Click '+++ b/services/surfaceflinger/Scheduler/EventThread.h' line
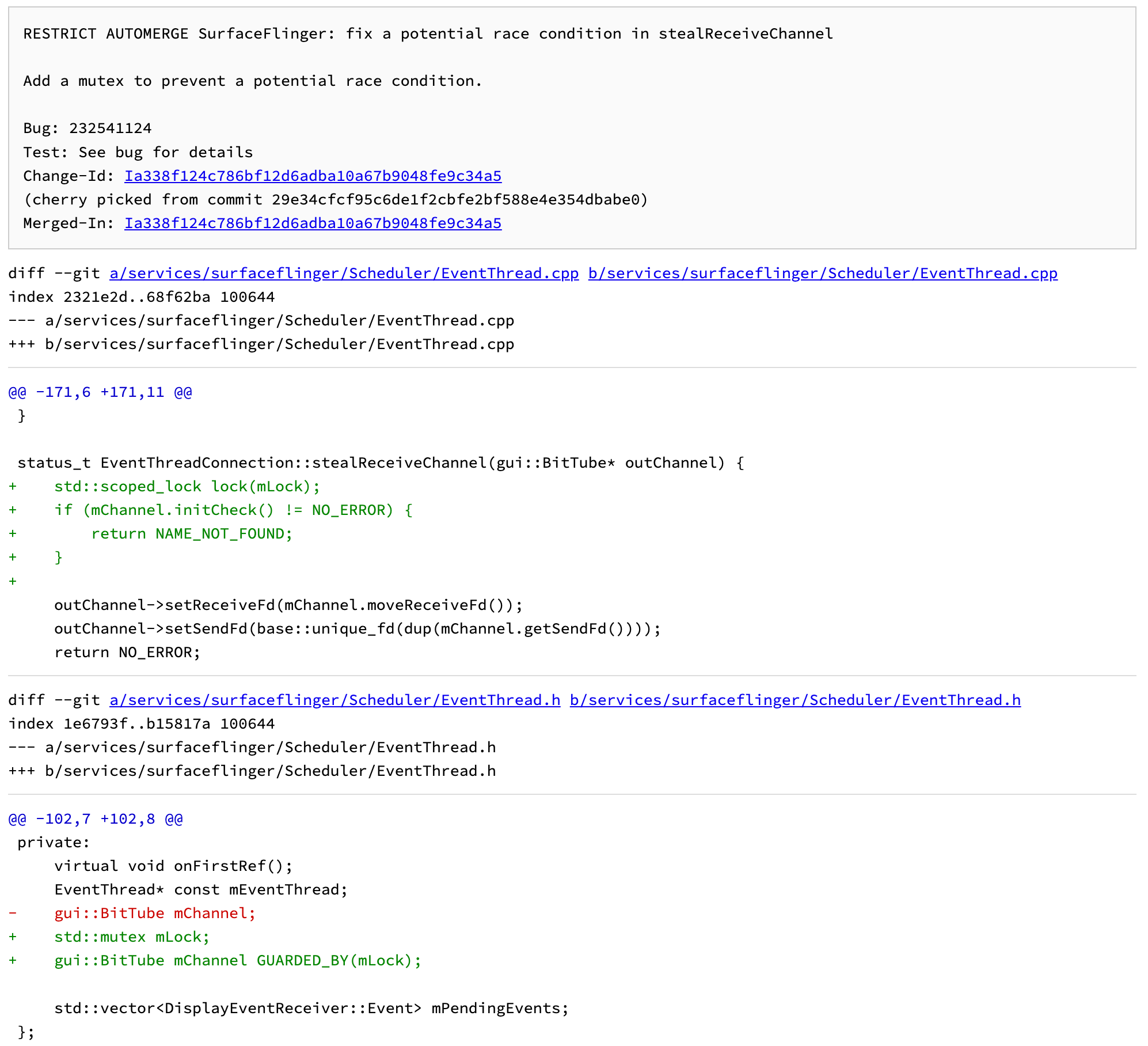Viewport: 1148px width, 1046px height. pyautogui.click(x=252, y=771)
